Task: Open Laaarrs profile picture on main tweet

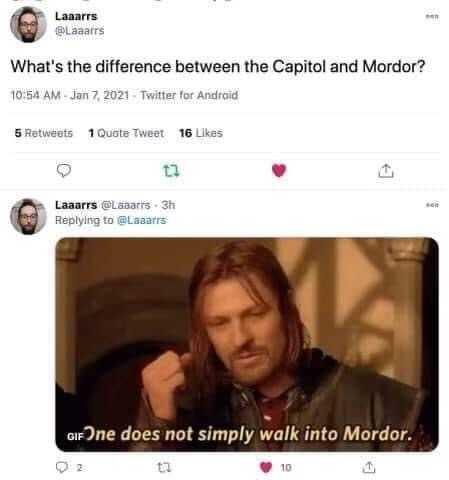Action: tap(28, 24)
